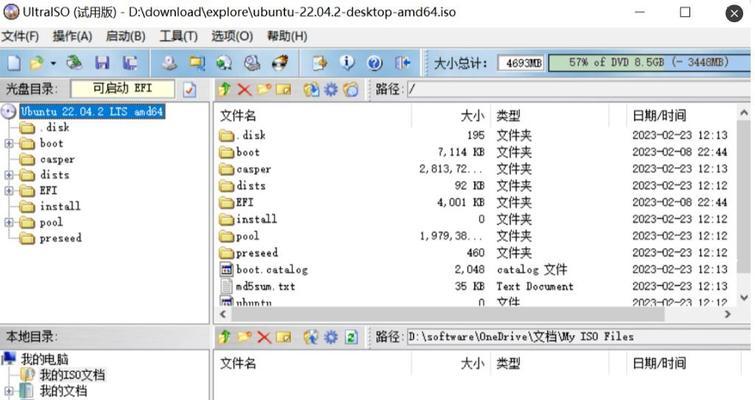This screenshot has width=755, height=400.
Task: Click the Open CD/DVD green disc icon
Action: point(74,63)
